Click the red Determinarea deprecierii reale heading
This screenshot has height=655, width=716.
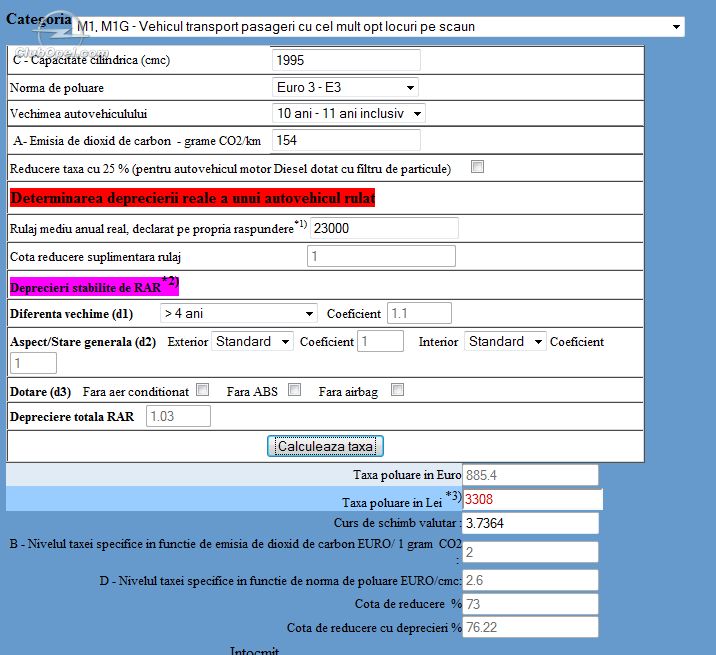(x=192, y=198)
